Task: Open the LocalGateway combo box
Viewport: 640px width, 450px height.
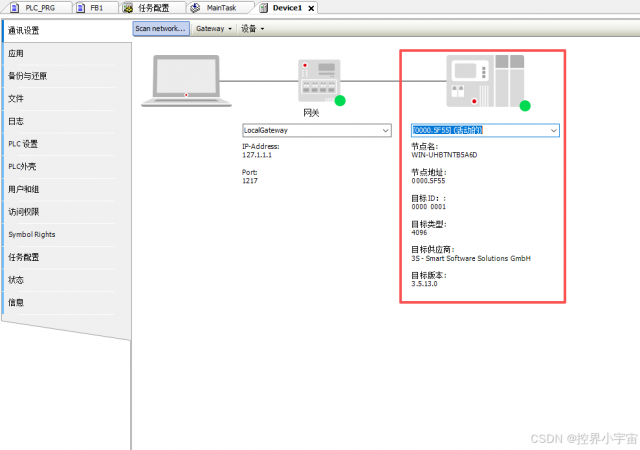Action: [x=385, y=130]
